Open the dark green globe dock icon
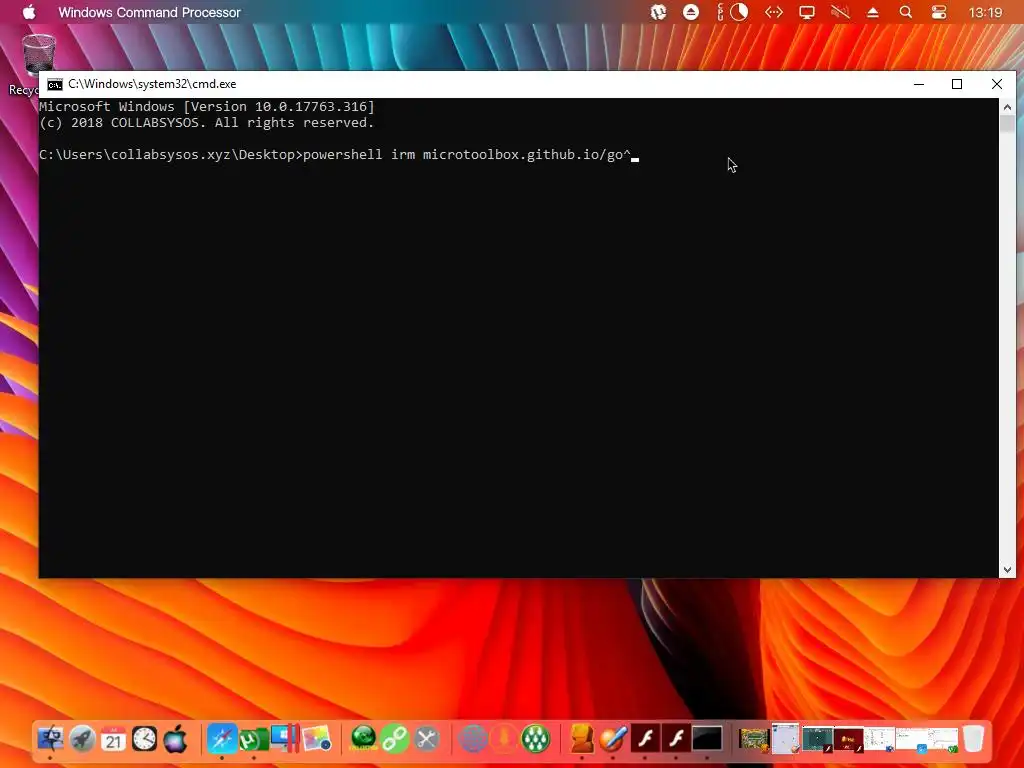The height and width of the screenshot is (768, 1024). tap(363, 739)
